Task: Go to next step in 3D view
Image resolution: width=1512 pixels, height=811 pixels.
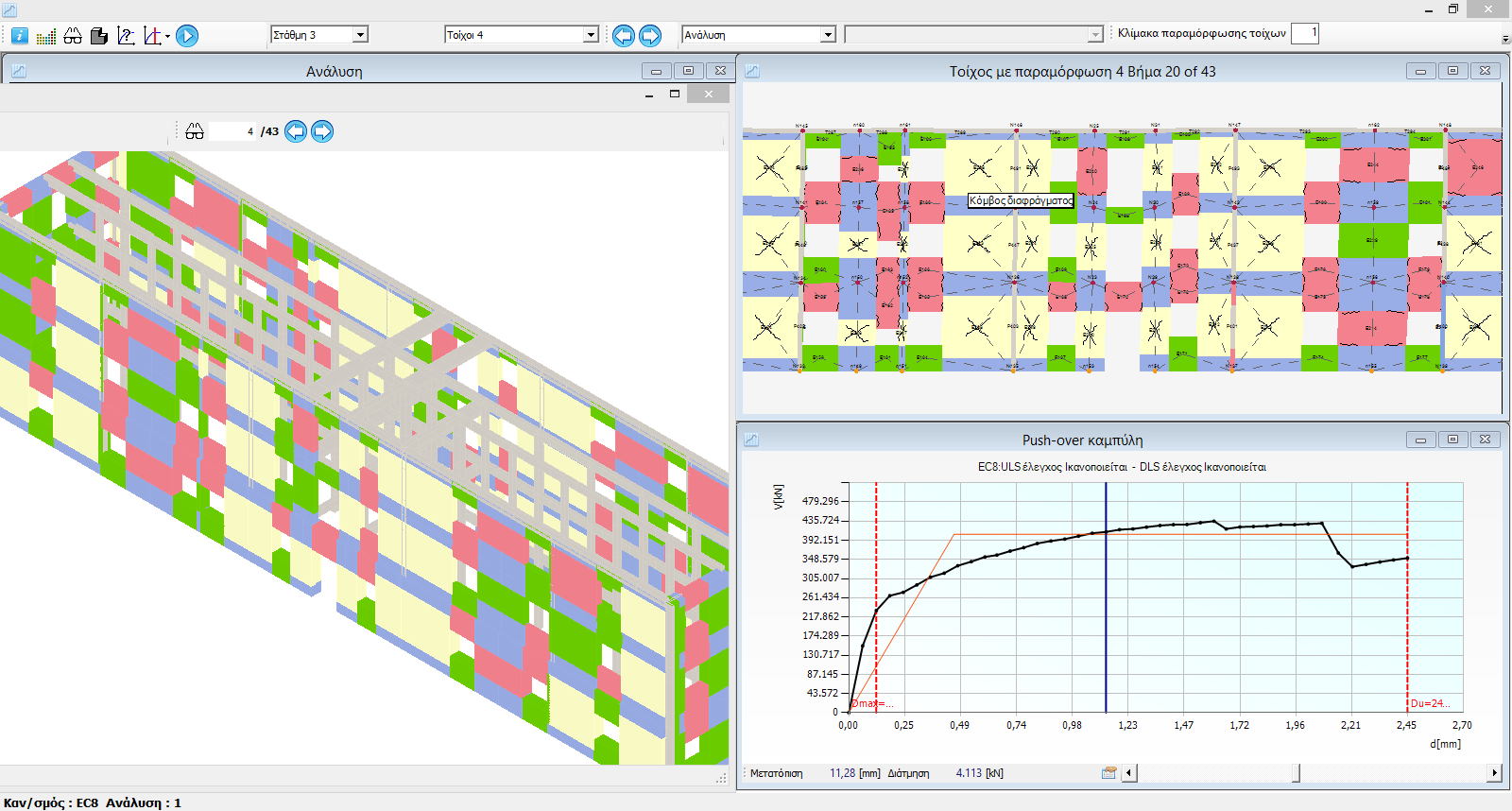Action: 322,131
